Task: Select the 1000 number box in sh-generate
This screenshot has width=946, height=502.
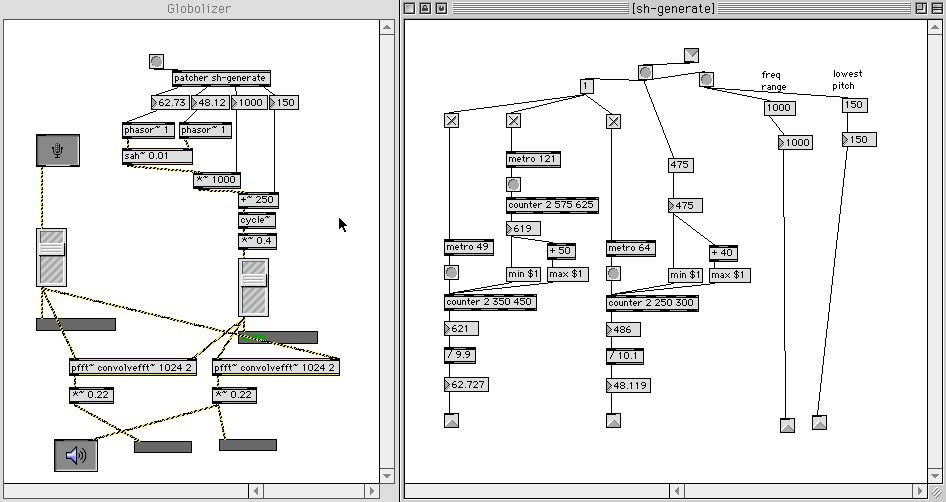Action: click(x=795, y=142)
